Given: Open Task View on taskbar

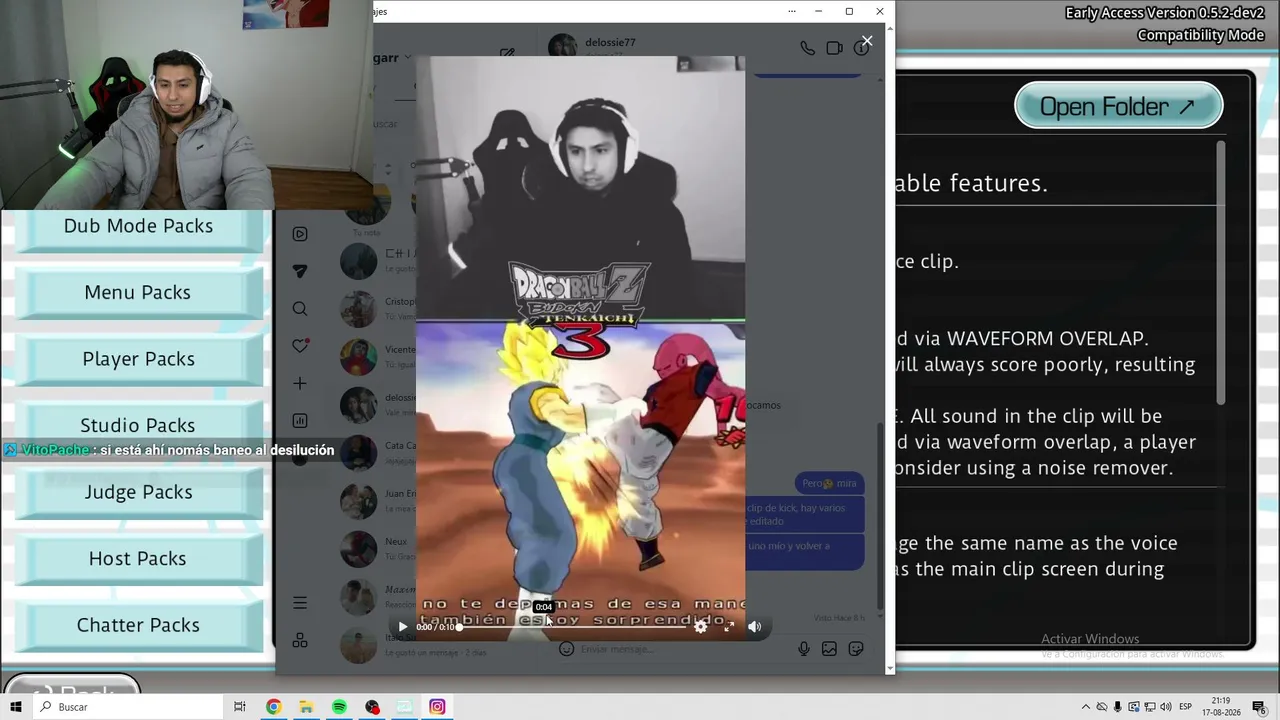Looking at the screenshot, I should 240,707.
